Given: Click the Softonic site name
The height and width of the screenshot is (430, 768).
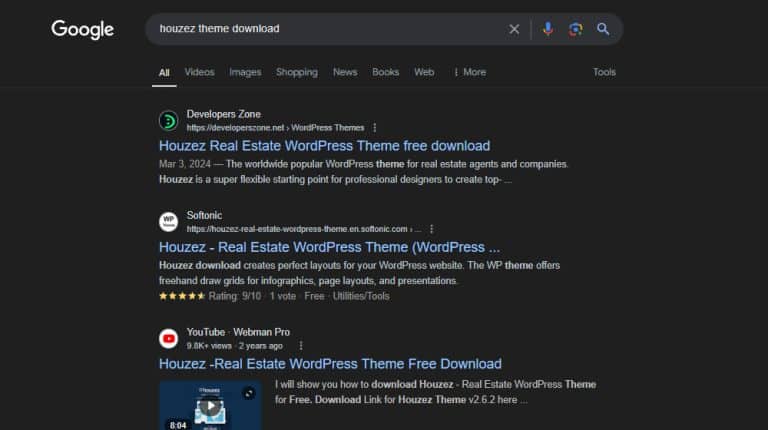Looking at the screenshot, I should click(x=204, y=215).
